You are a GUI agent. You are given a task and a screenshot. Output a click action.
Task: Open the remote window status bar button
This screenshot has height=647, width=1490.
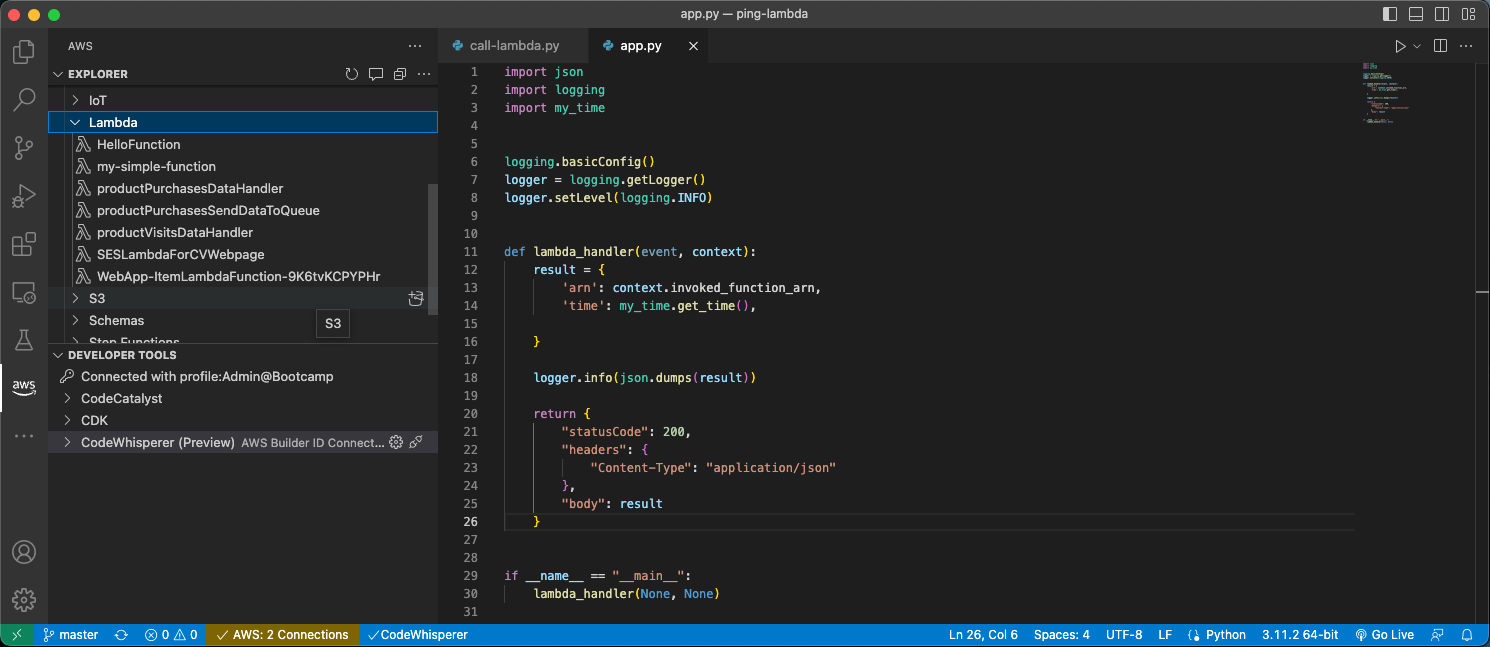point(17,635)
